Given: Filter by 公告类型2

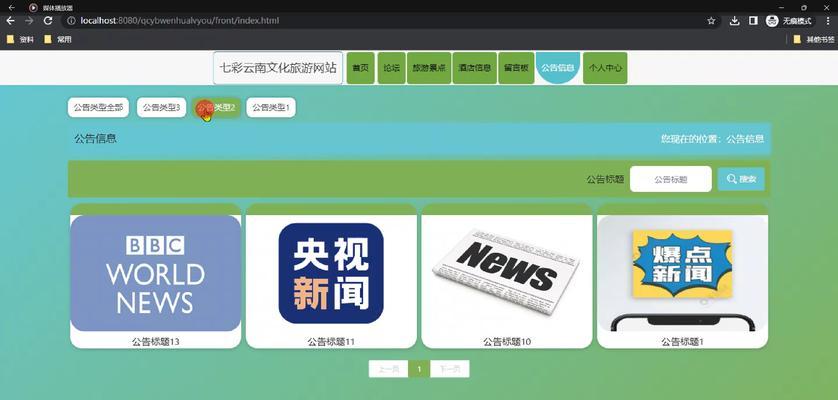Looking at the screenshot, I should pos(216,107).
